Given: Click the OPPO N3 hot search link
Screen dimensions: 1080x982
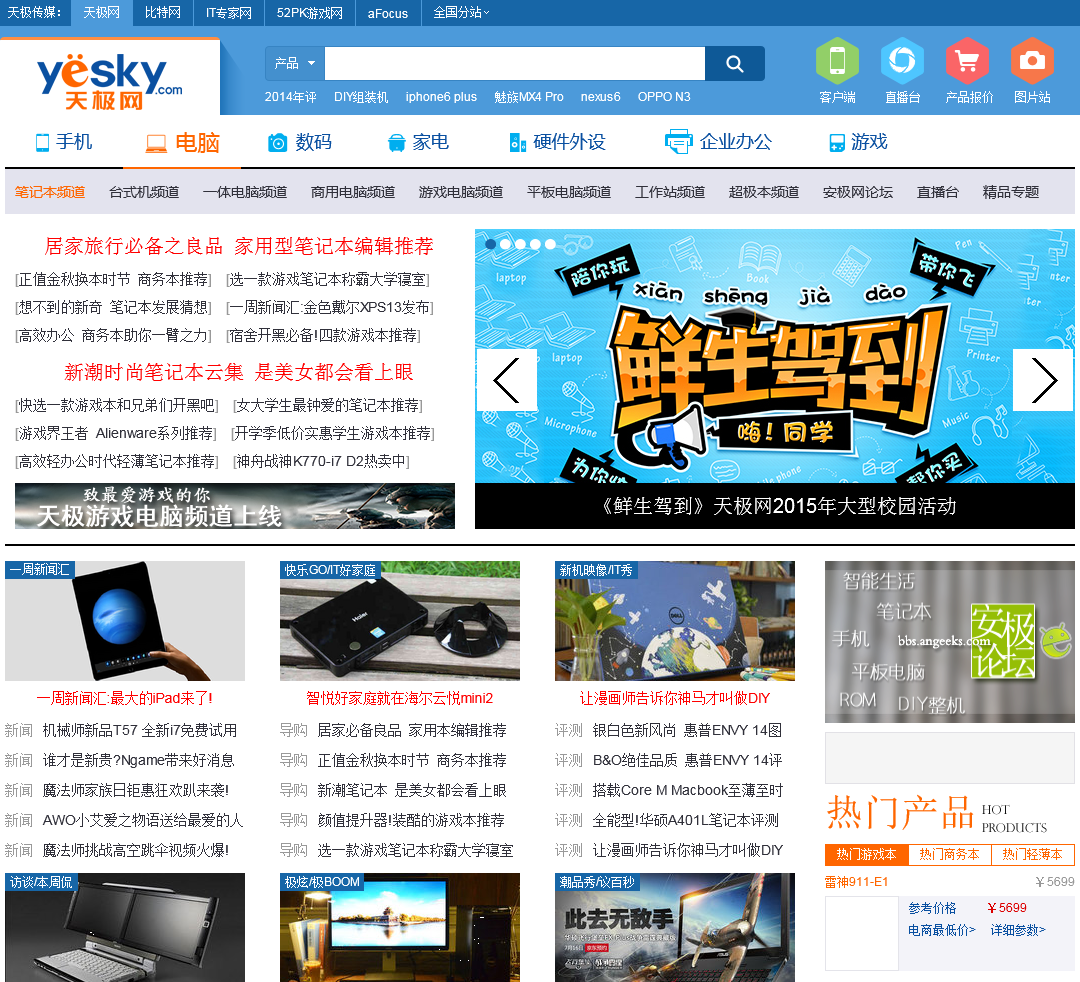Looking at the screenshot, I should click(664, 97).
